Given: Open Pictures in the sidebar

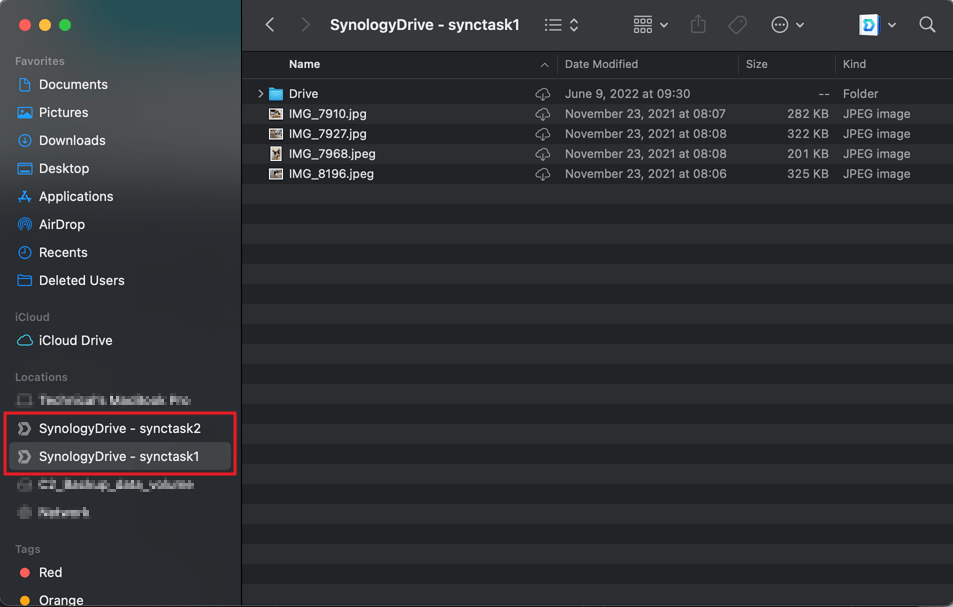Looking at the screenshot, I should [64, 112].
